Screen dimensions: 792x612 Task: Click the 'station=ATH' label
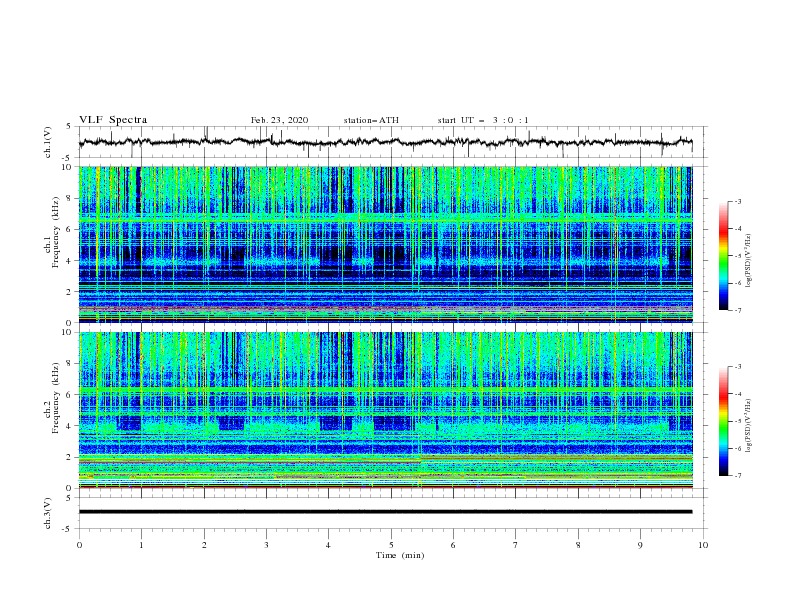click(x=371, y=120)
